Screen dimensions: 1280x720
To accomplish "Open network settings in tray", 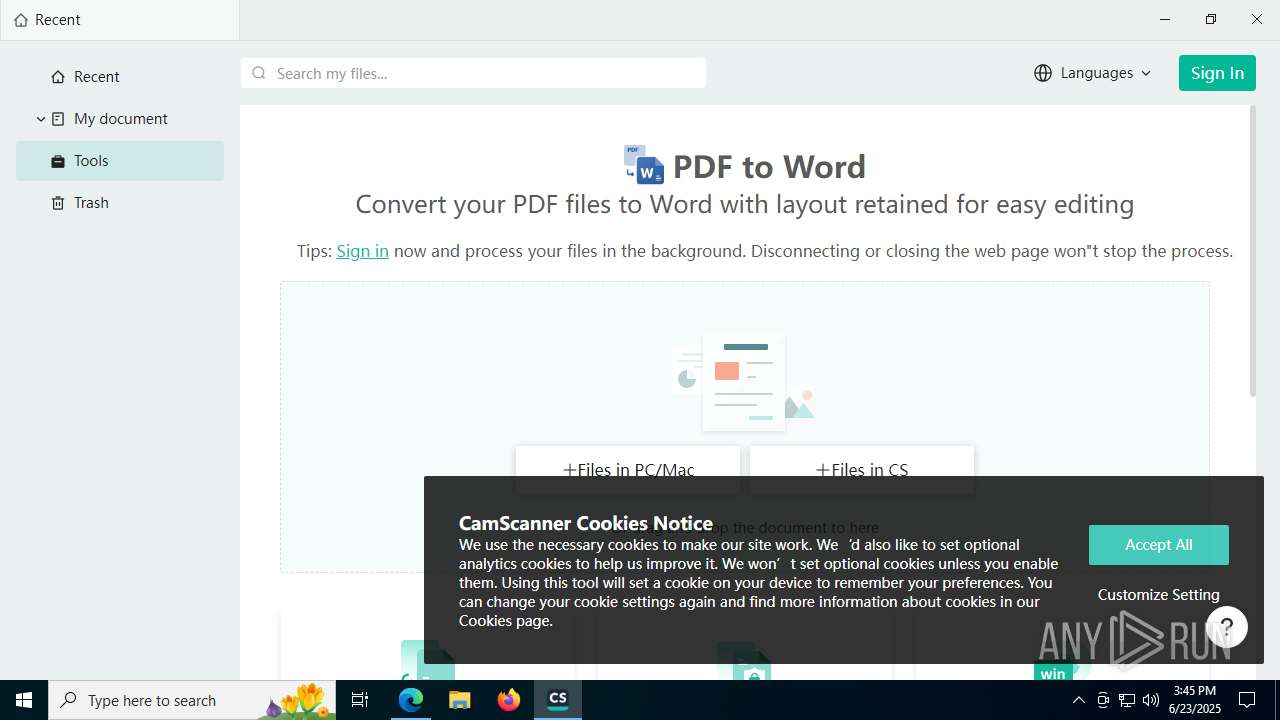I will coord(1127,700).
